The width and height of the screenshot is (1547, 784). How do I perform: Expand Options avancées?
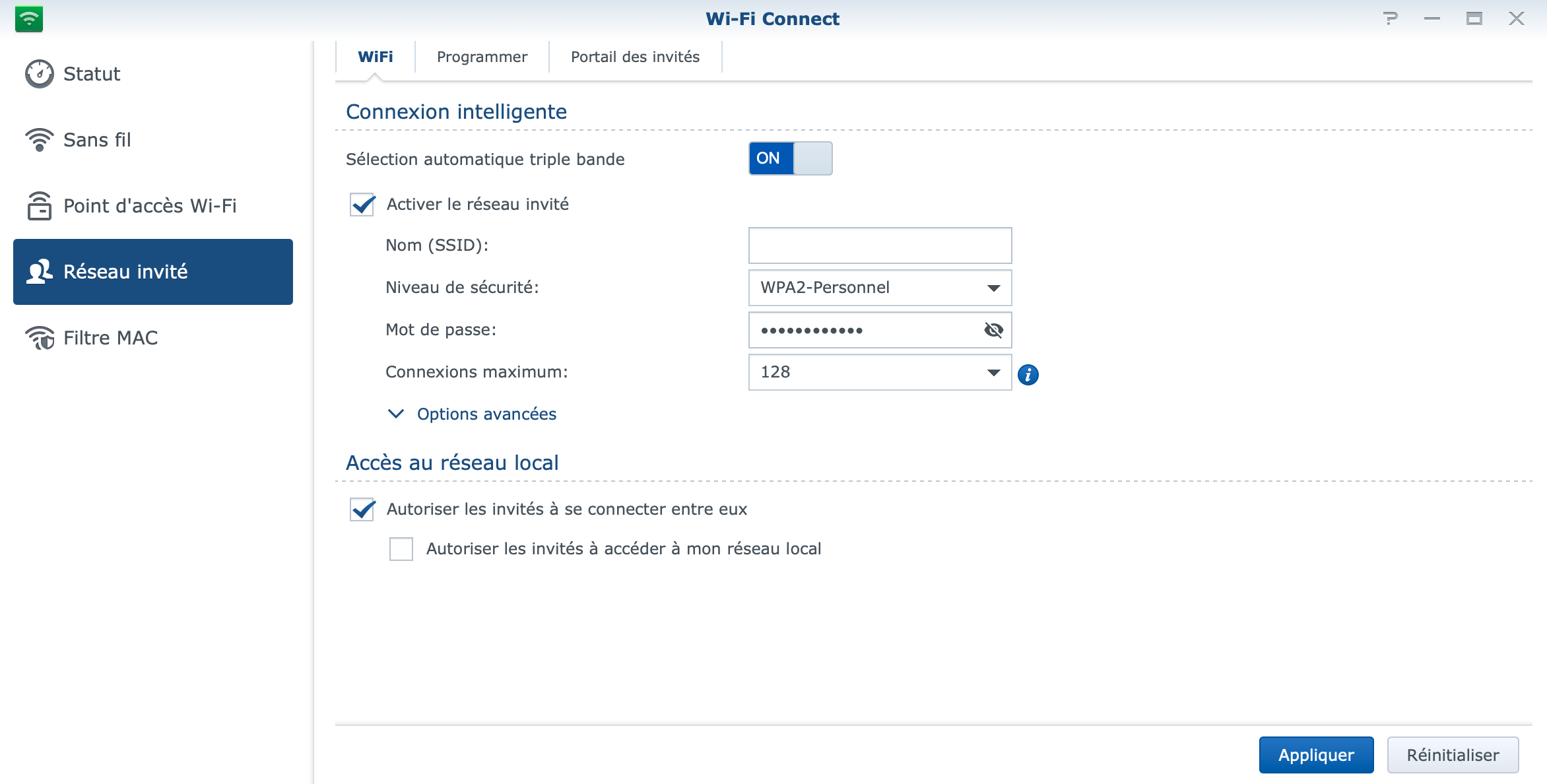tap(473, 414)
